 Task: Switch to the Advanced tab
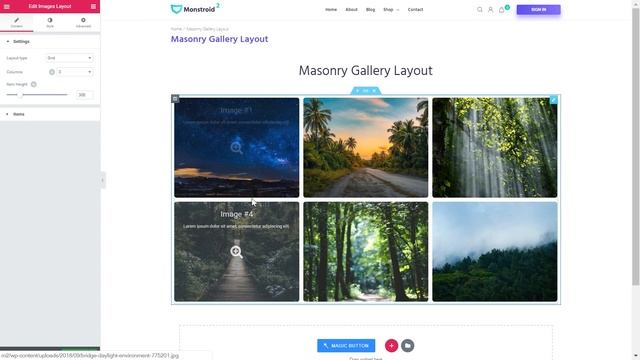[x=83, y=22]
